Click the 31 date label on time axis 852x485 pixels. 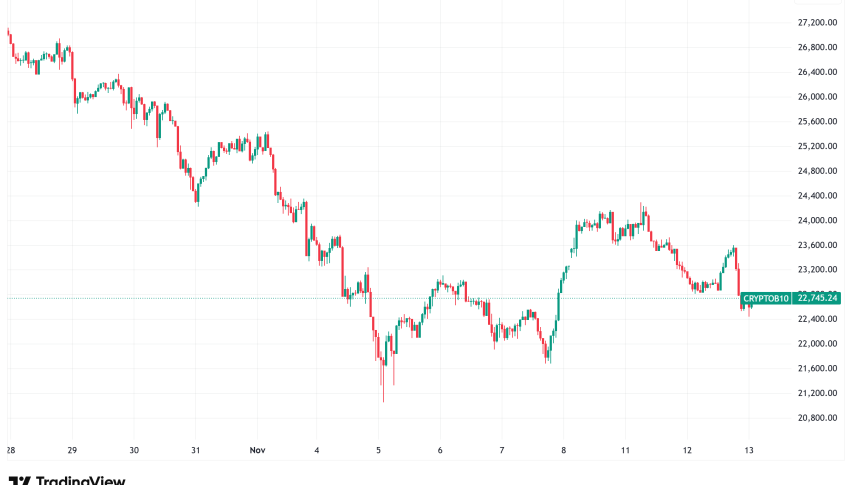196,451
